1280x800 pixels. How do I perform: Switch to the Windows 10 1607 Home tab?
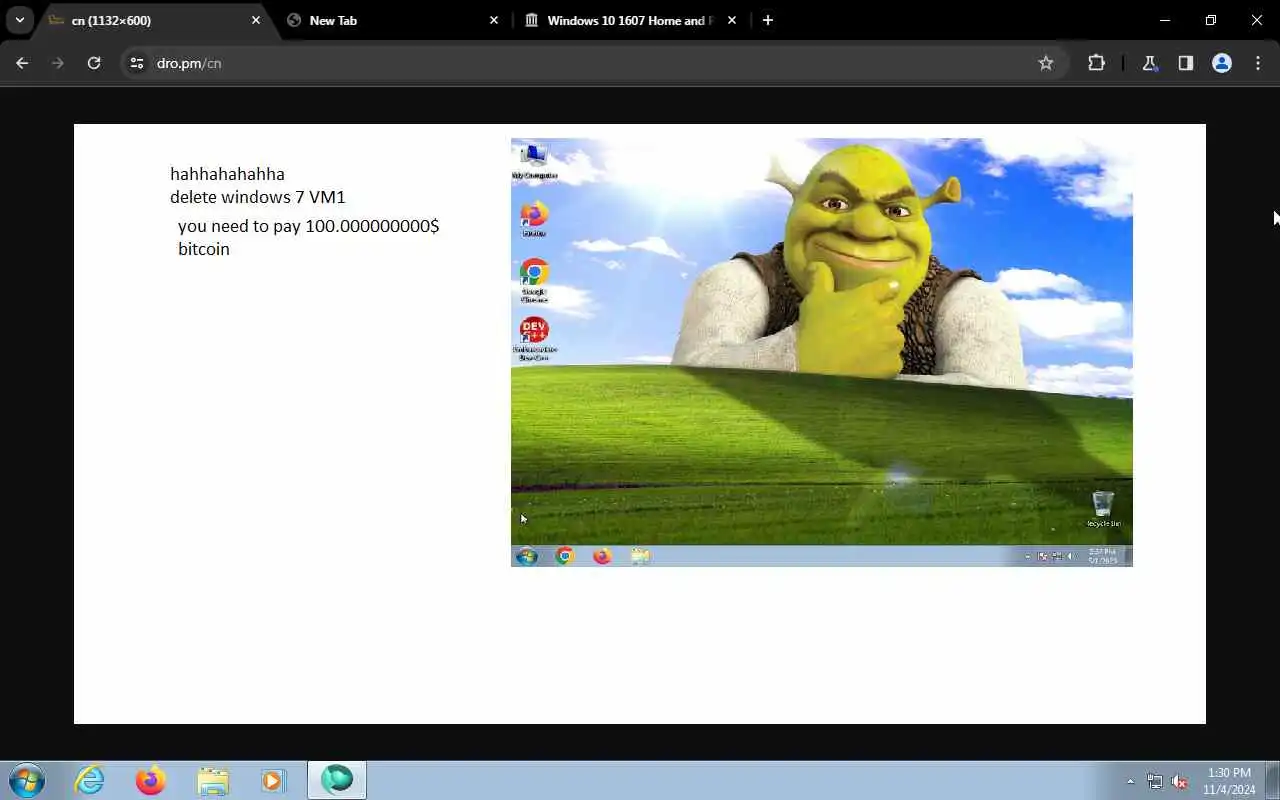point(632,20)
